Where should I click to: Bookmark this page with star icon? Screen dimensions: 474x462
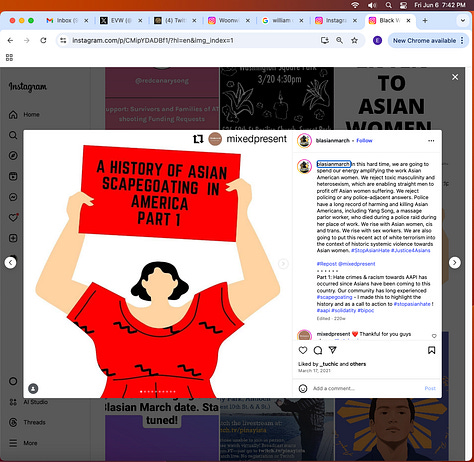tap(354, 40)
